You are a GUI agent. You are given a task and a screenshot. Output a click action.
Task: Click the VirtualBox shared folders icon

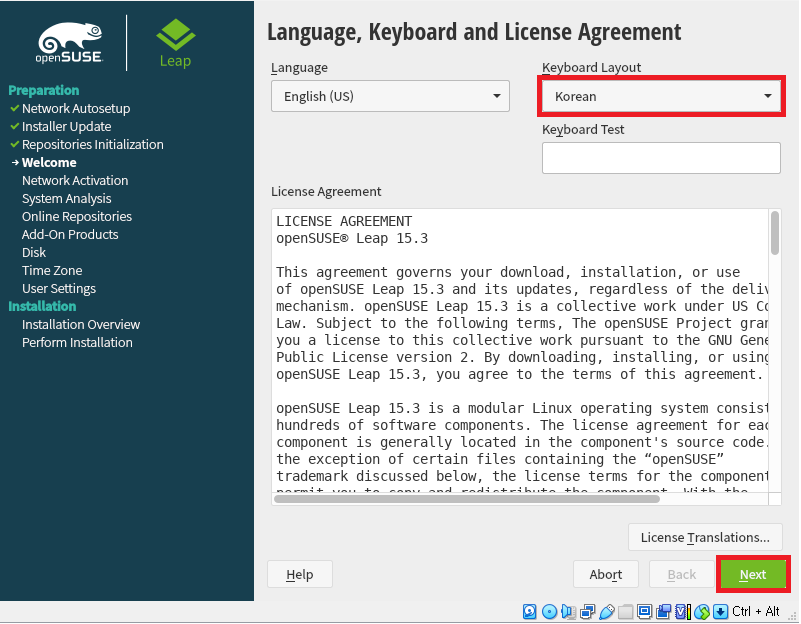pyautogui.click(x=625, y=611)
